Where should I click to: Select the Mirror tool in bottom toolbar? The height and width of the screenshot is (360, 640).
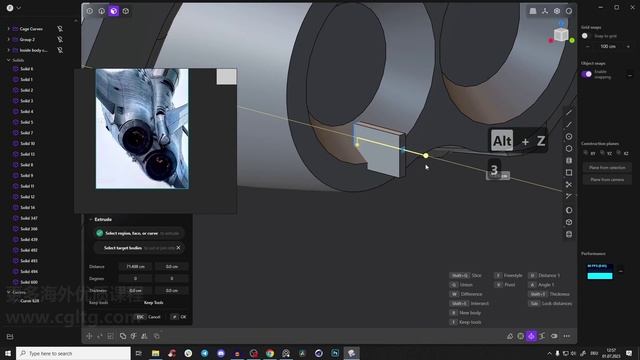(144, 336)
